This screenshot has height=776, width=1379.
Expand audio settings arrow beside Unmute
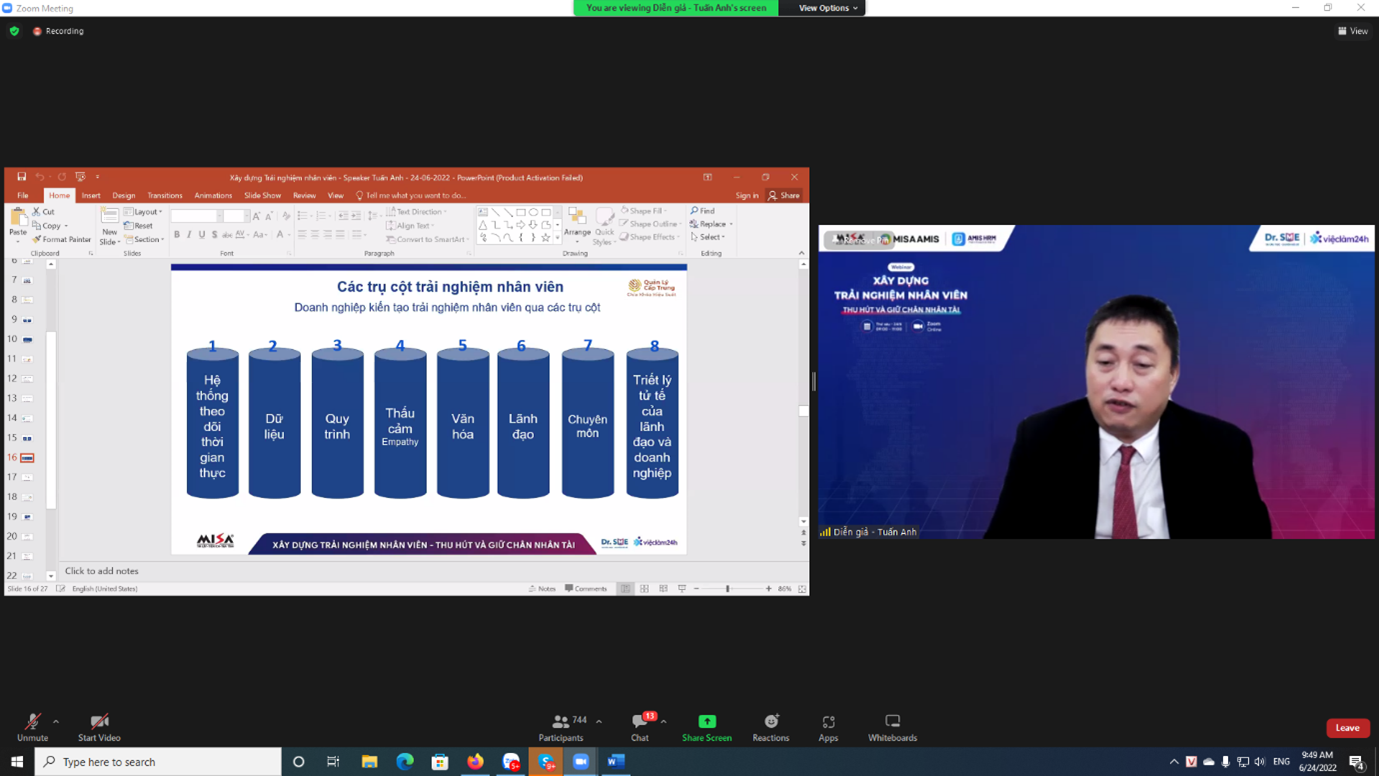click(x=56, y=721)
